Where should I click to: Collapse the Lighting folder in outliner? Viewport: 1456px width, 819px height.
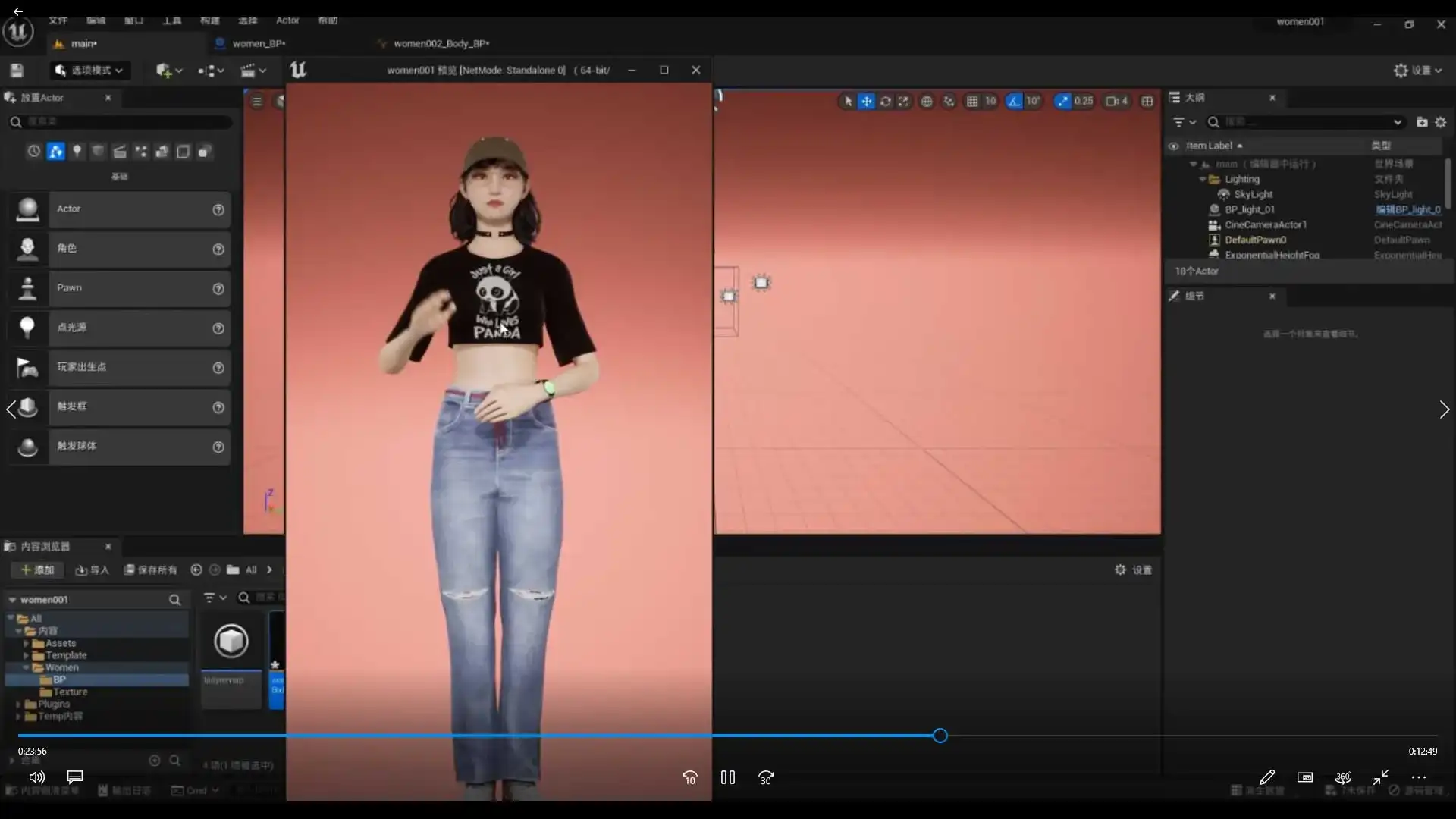pos(1203,180)
